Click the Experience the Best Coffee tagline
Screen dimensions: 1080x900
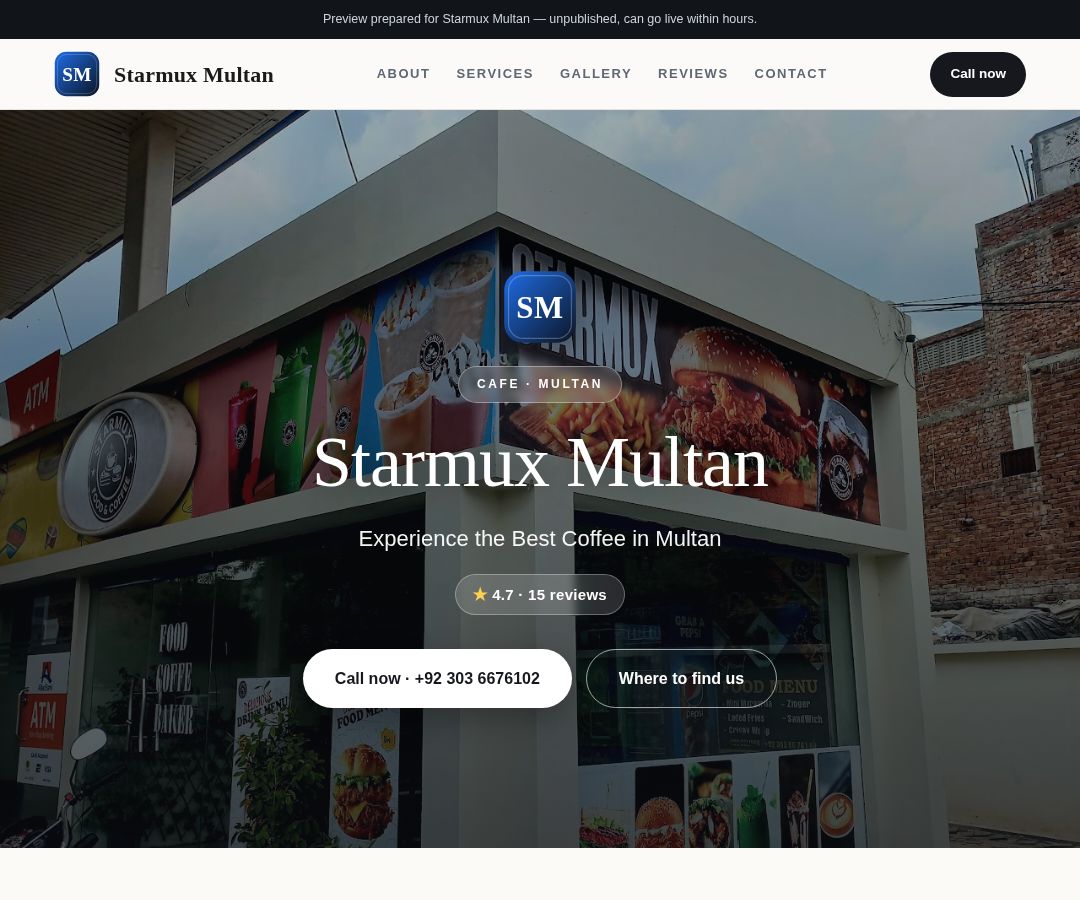(x=539, y=538)
